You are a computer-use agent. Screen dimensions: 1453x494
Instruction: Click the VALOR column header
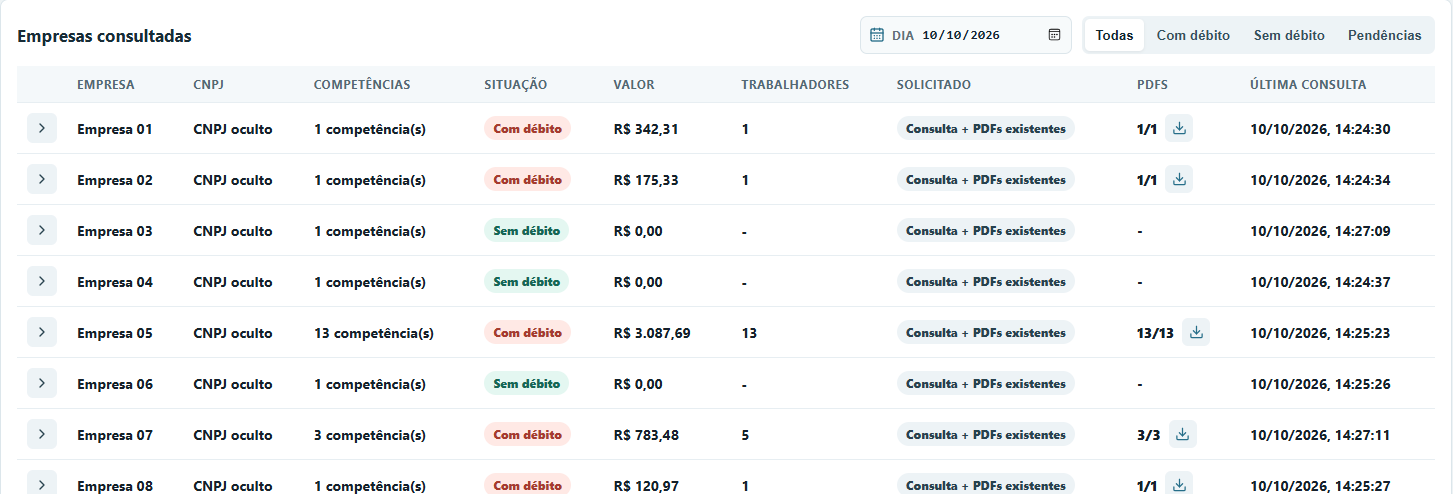pyautogui.click(x=634, y=85)
